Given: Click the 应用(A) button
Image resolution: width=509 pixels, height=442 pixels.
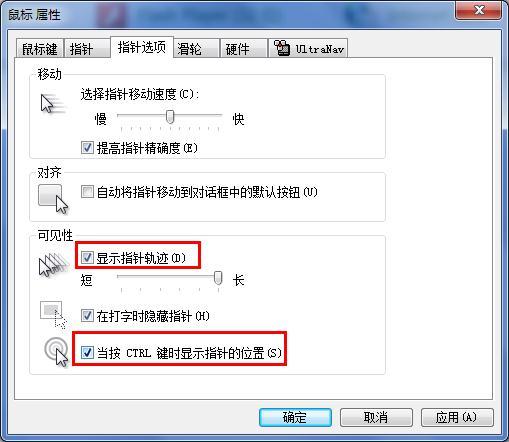Looking at the screenshot, I should point(457,417).
